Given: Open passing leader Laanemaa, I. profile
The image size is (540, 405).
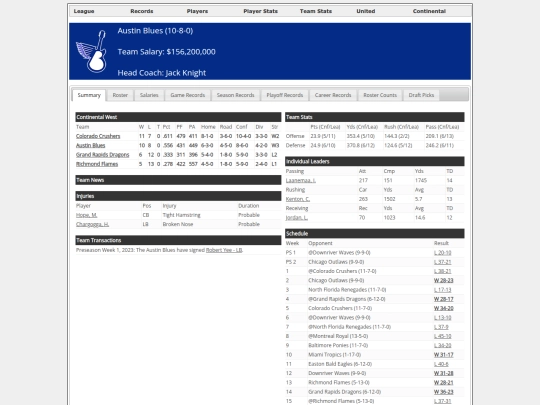Looking at the screenshot, I should click(x=301, y=180).
